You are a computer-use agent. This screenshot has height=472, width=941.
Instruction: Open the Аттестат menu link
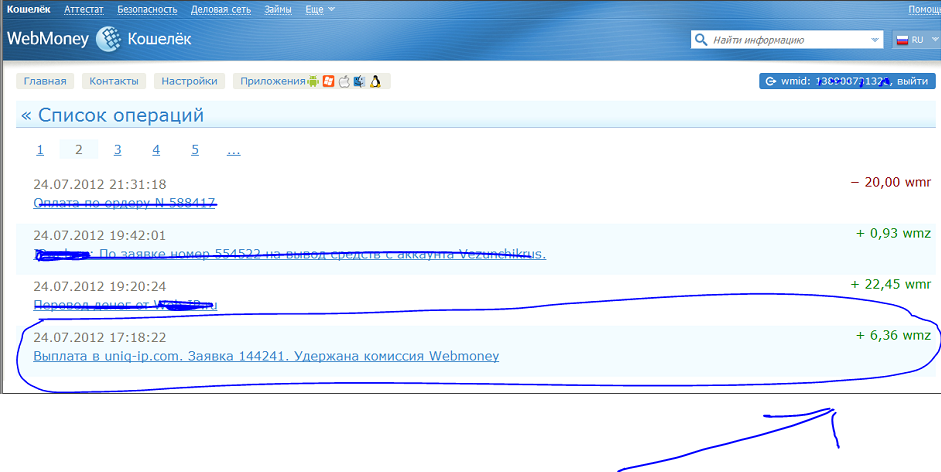coord(84,10)
